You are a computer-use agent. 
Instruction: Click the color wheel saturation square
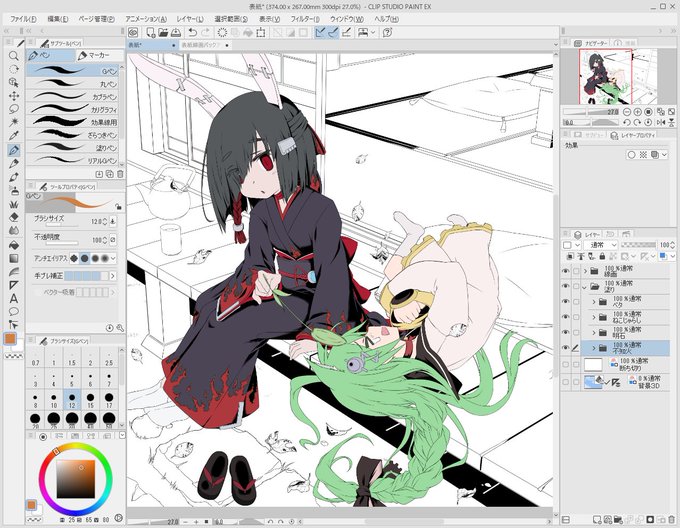(x=75, y=479)
